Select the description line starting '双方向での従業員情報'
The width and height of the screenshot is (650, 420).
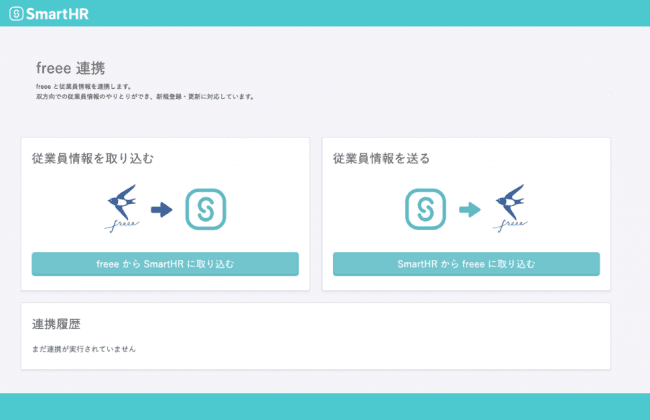click(x=145, y=97)
